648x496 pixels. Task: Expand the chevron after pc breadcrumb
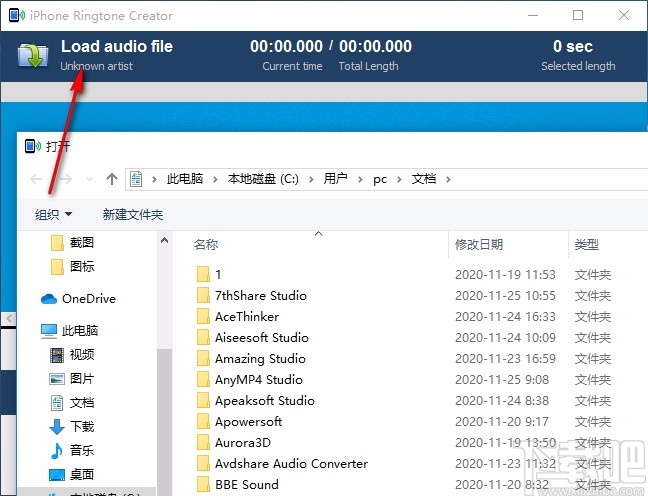399,179
